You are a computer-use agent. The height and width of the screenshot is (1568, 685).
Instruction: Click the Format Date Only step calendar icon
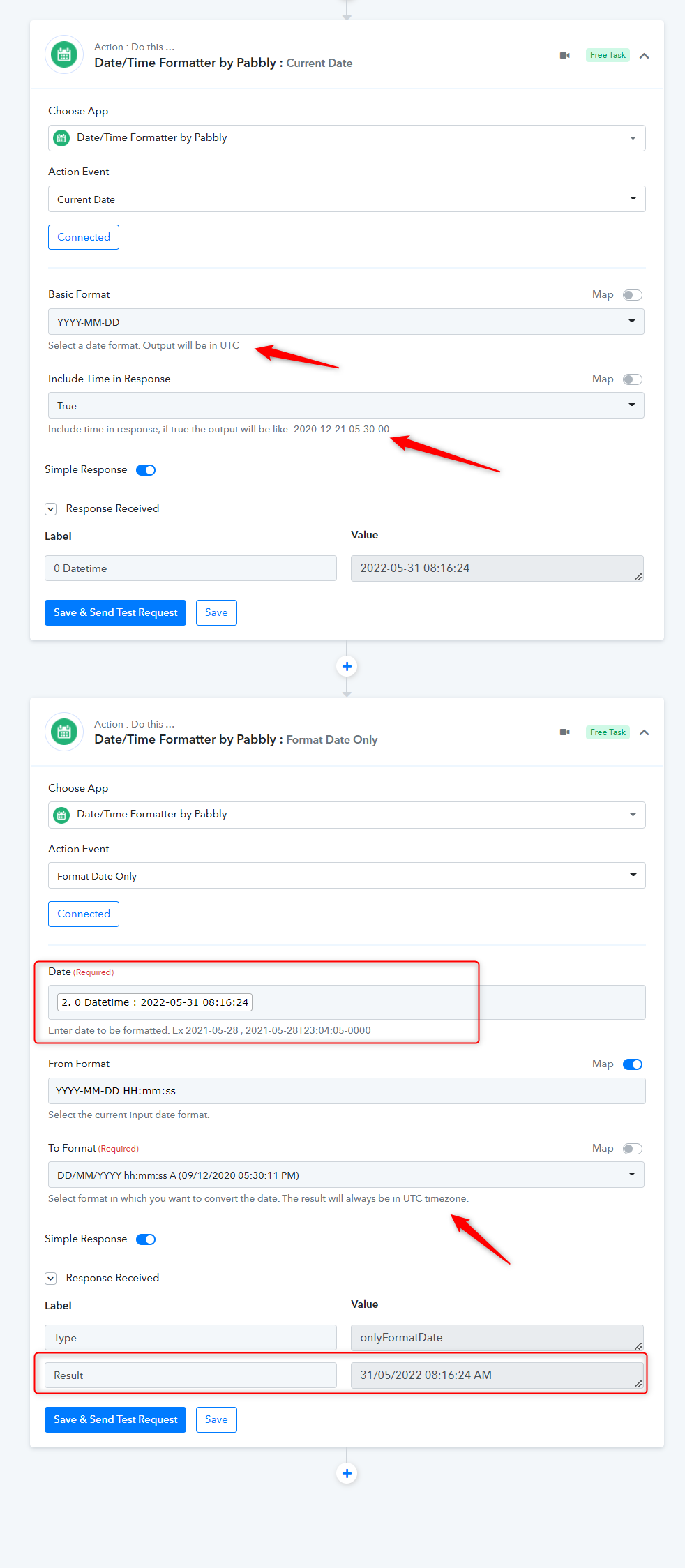point(64,732)
